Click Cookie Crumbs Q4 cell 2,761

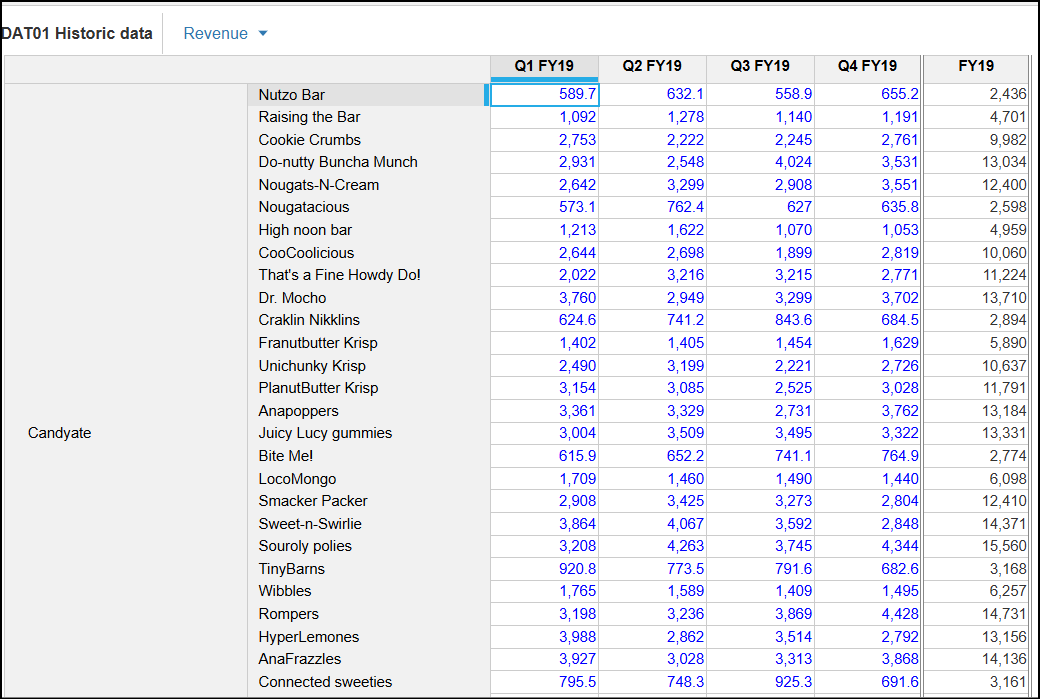pos(868,140)
